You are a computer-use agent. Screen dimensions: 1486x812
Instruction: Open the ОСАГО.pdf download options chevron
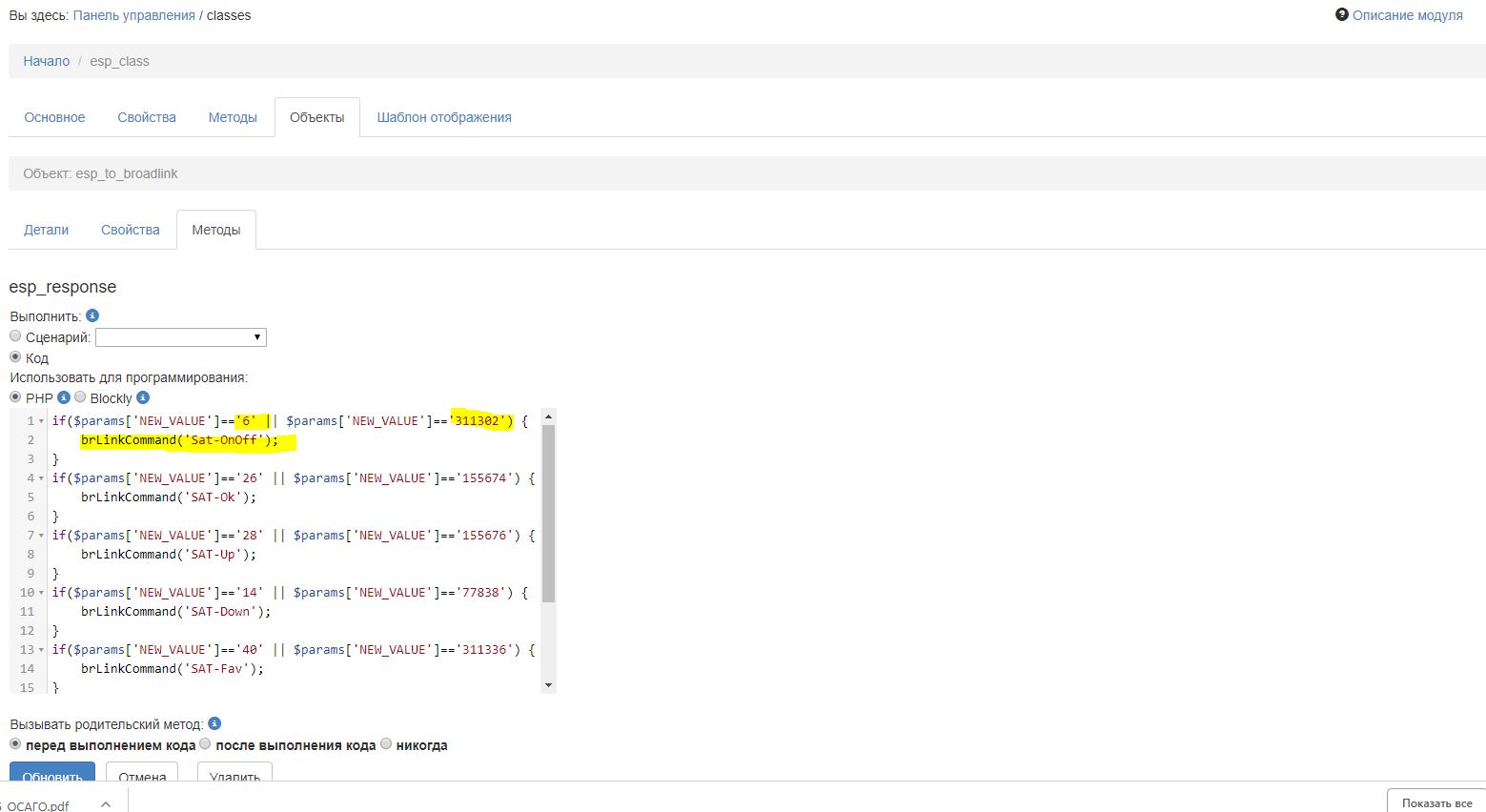106,804
